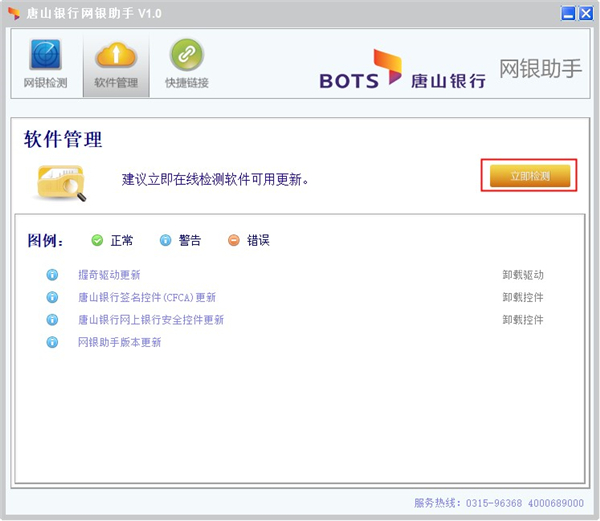The width and height of the screenshot is (600, 521).
Task: Click the 立即检测 button
Action: 530,176
